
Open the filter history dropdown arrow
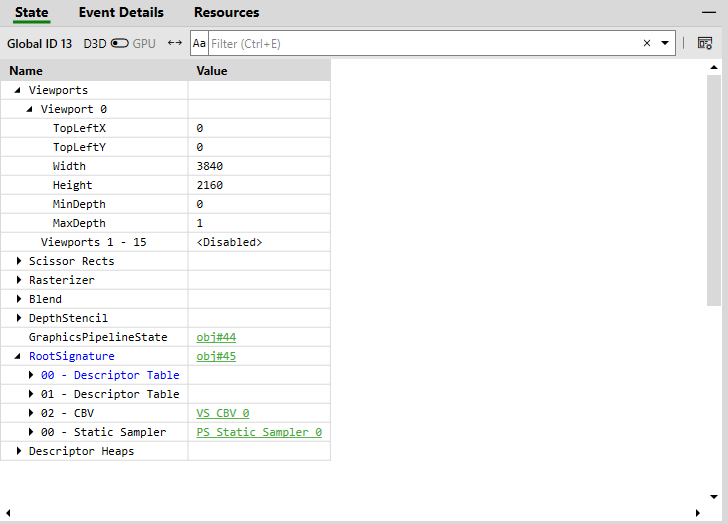(x=665, y=43)
